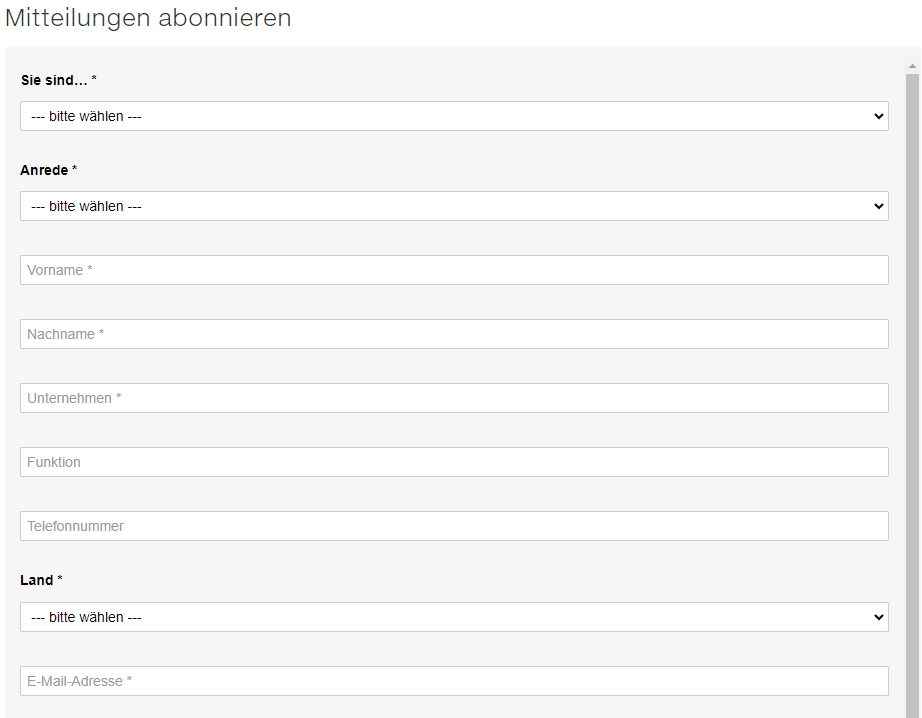Click the 'Sie sind...' field label

(x=54, y=80)
